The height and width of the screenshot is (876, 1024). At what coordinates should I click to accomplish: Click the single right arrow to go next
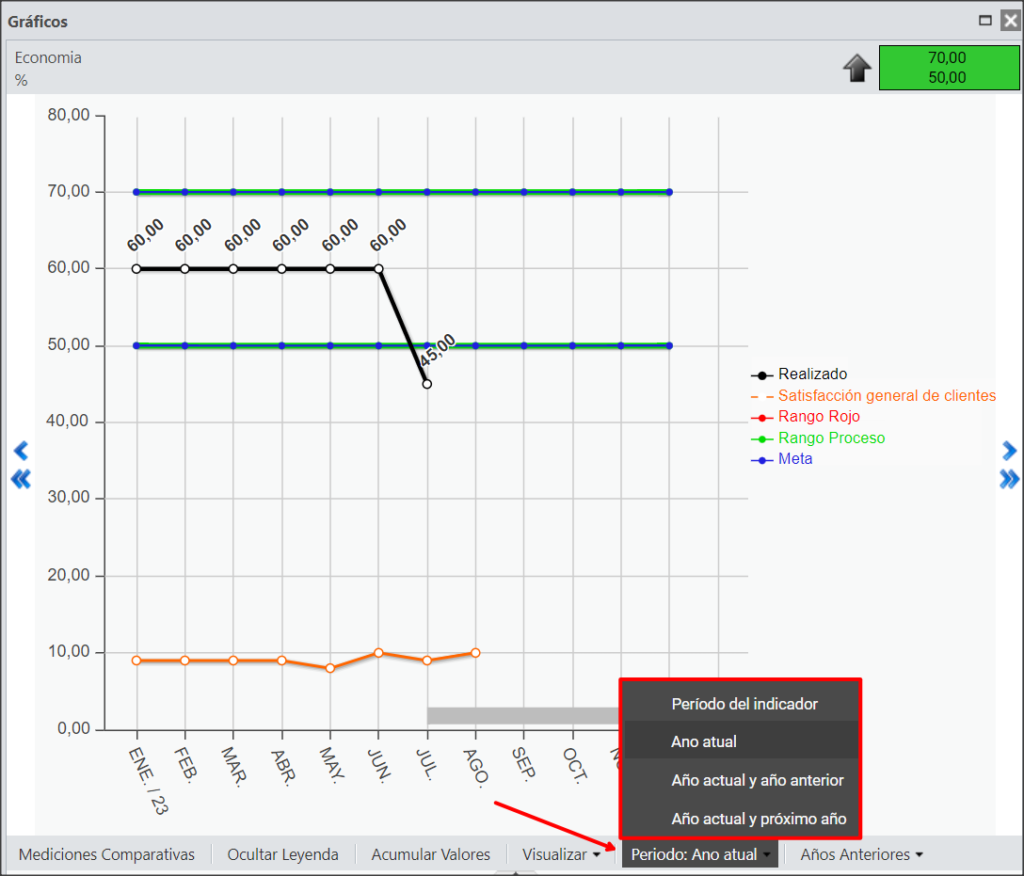coord(1009,451)
